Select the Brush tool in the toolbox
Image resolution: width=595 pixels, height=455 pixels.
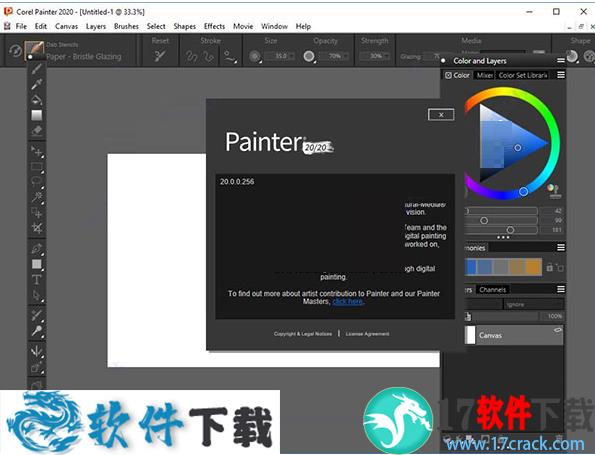point(36,69)
